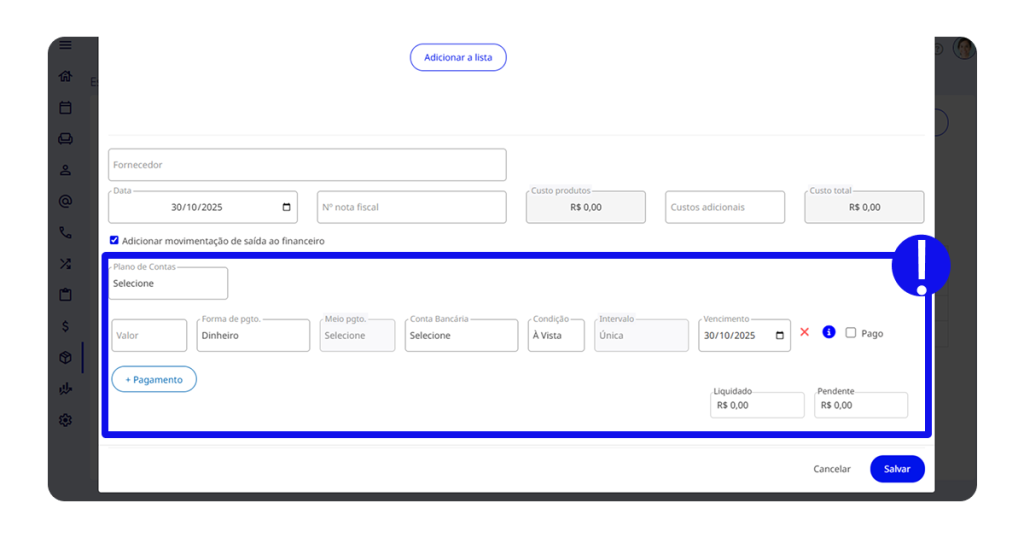Tick the Pago checkbox
This screenshot has width=1024, height=538.
[851, 333]
